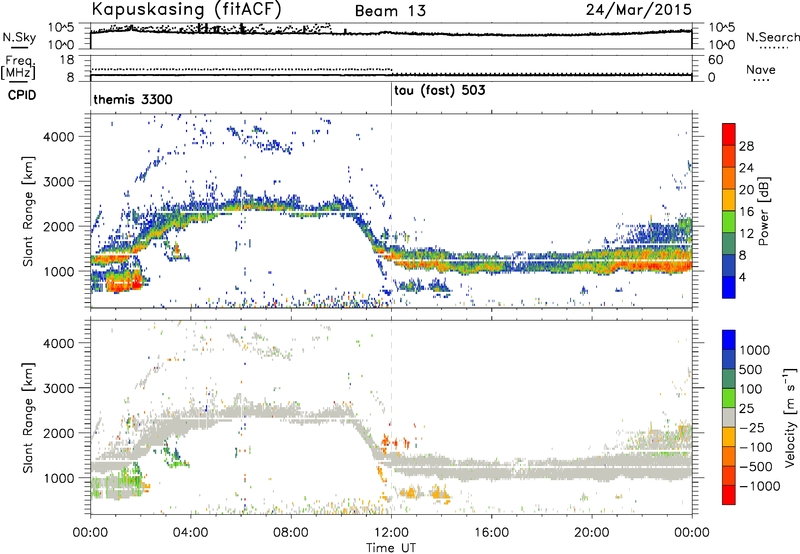Click the '-1000' tick on the velocity colorbar
The image size is (800, 554).
click(760, 486)
